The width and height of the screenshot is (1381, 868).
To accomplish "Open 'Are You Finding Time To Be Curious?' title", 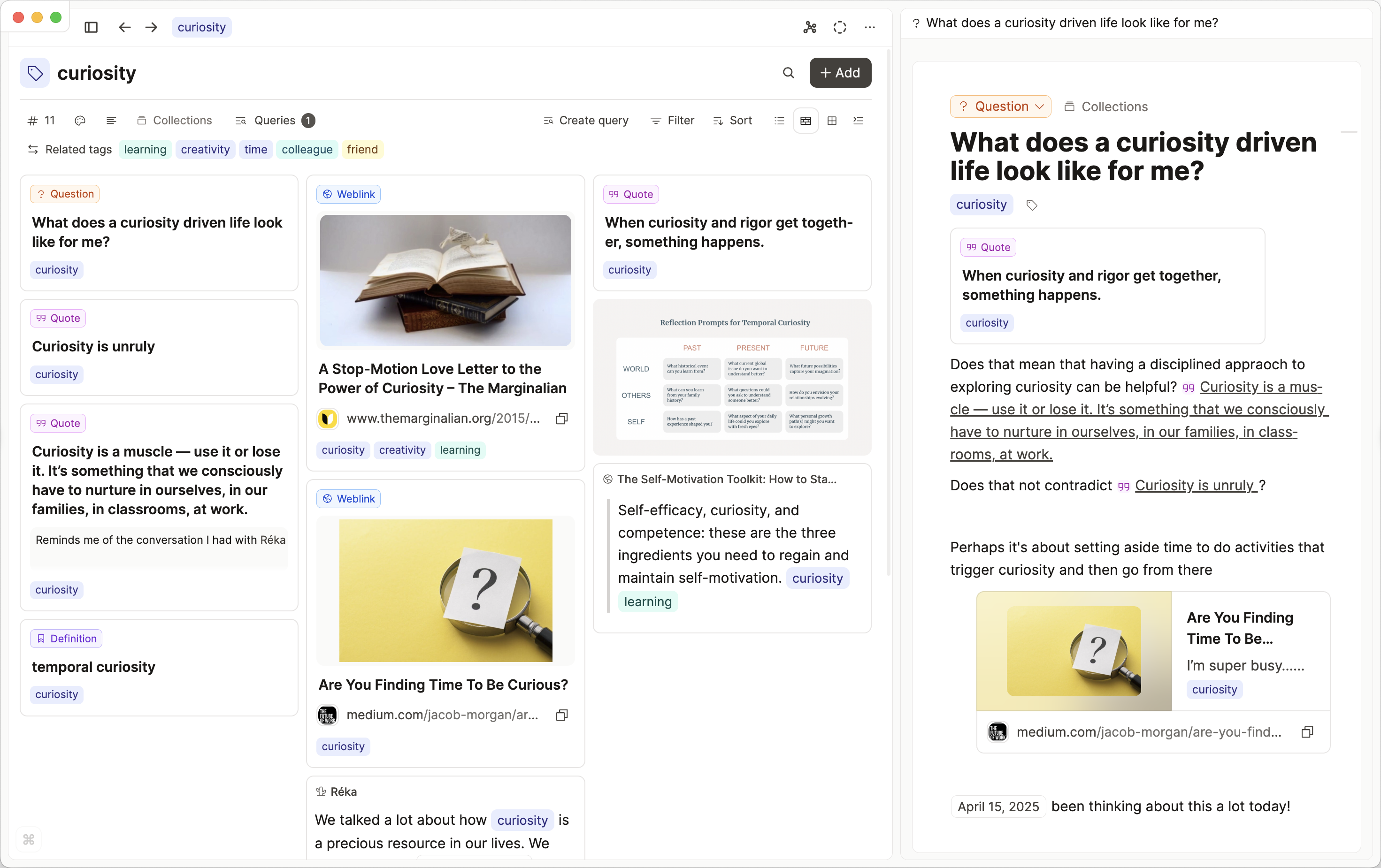I will coord(443,685).
